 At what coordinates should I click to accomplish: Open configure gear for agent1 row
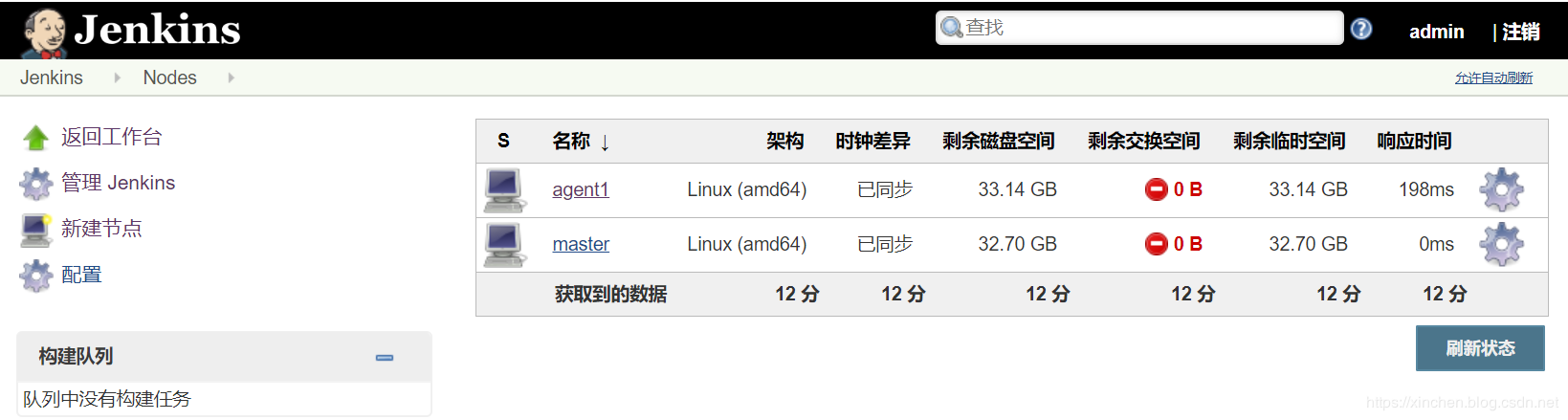[1500, 189]
